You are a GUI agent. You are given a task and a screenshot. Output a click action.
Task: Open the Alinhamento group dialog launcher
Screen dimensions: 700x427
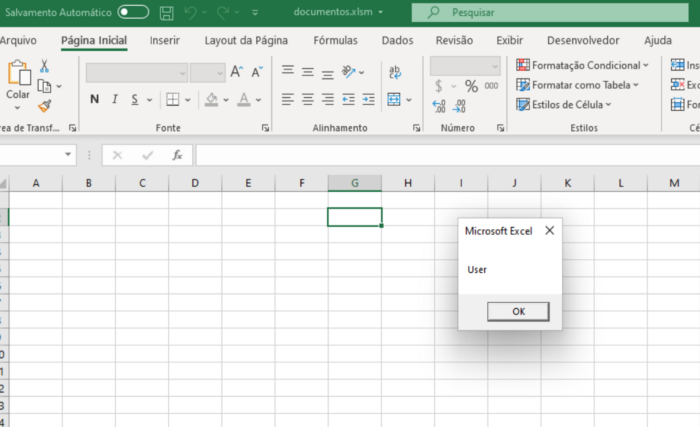416,128
